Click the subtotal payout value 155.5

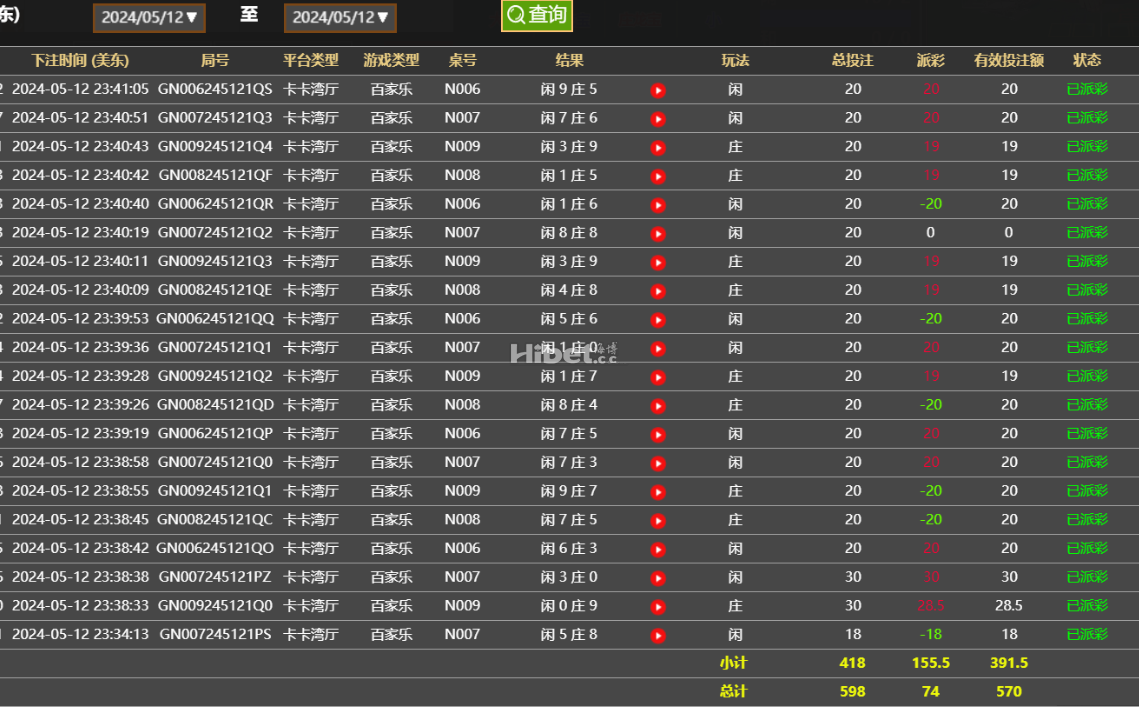[x=931, y=663]
